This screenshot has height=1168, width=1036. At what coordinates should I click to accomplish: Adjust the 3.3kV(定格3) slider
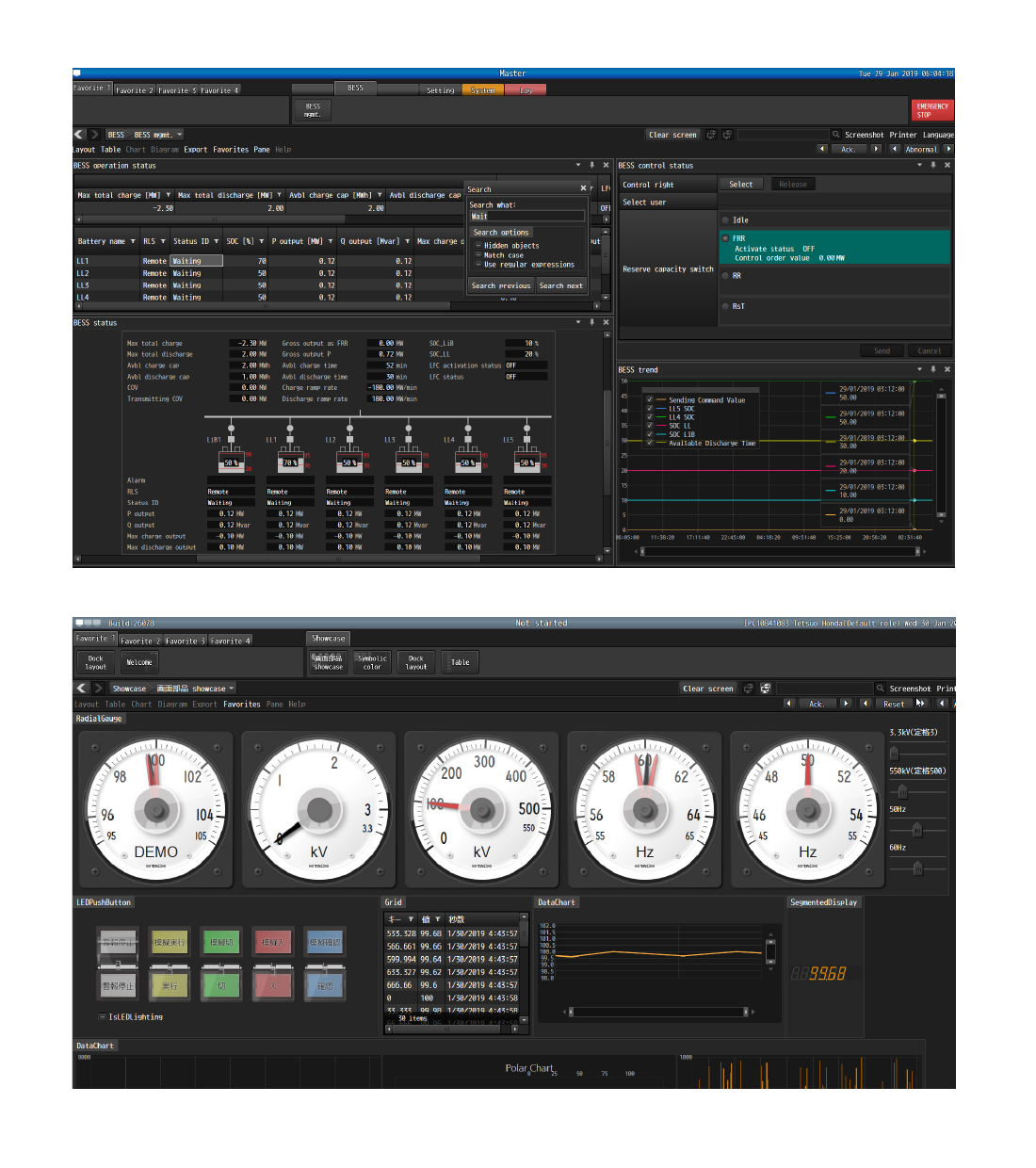[894, 754]
